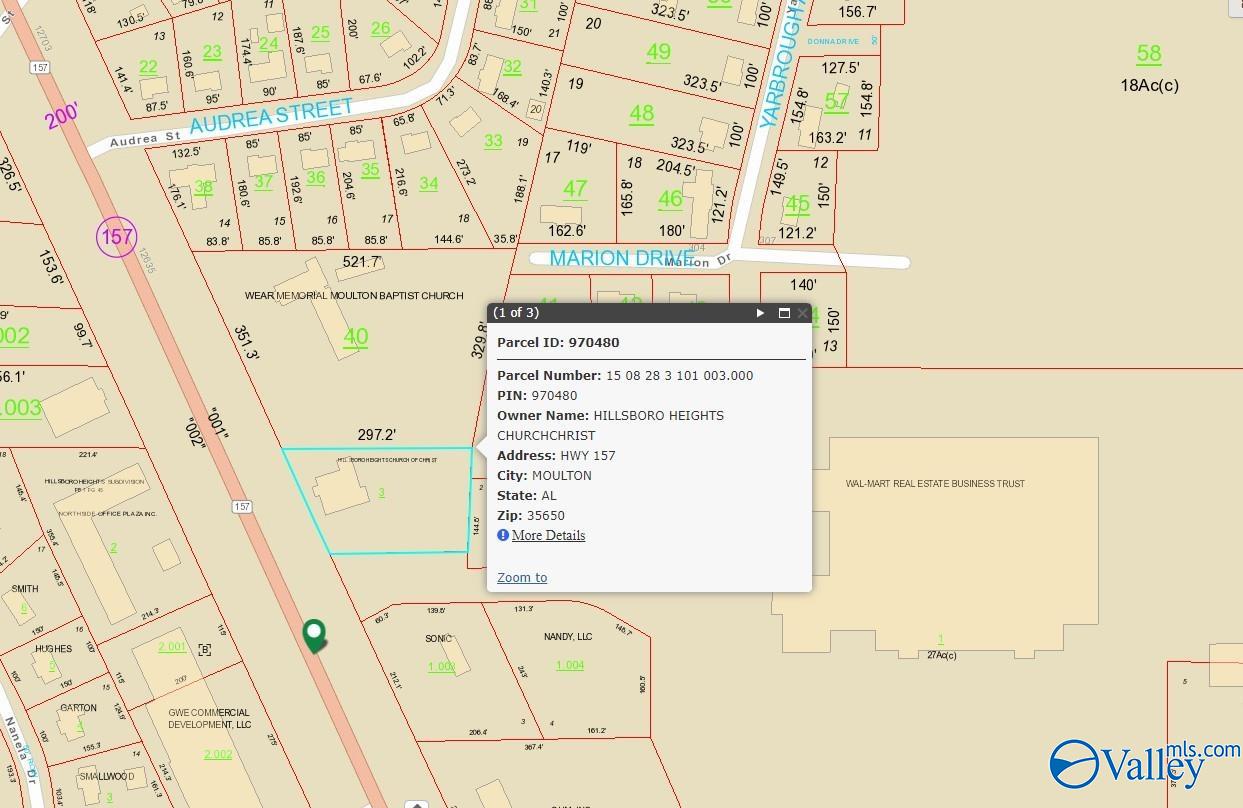Screen dimensions: 1243x808
Task: Close the parcel info popup
Action: 802,313
